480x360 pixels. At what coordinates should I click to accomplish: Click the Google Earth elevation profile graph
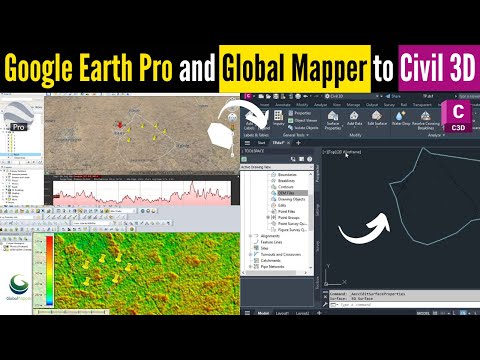pyautogui.click(x=142, y=193)
